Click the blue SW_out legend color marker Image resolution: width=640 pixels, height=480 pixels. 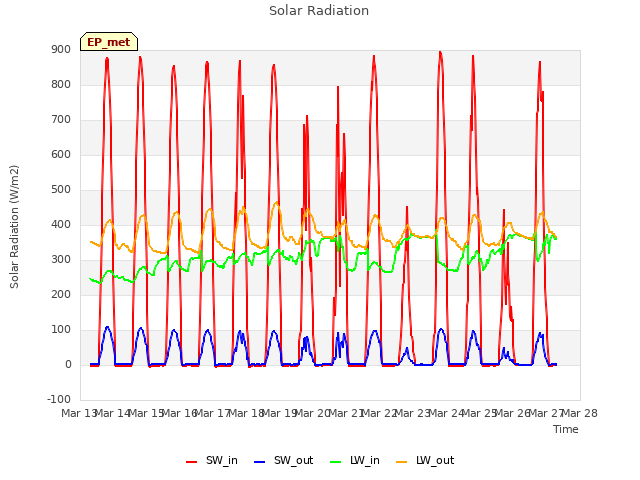(x=260, y=462)
